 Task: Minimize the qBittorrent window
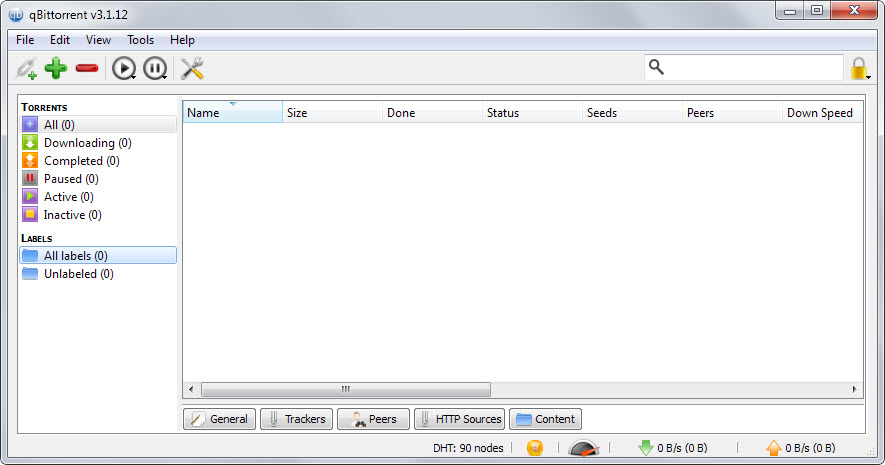[790, 11]
